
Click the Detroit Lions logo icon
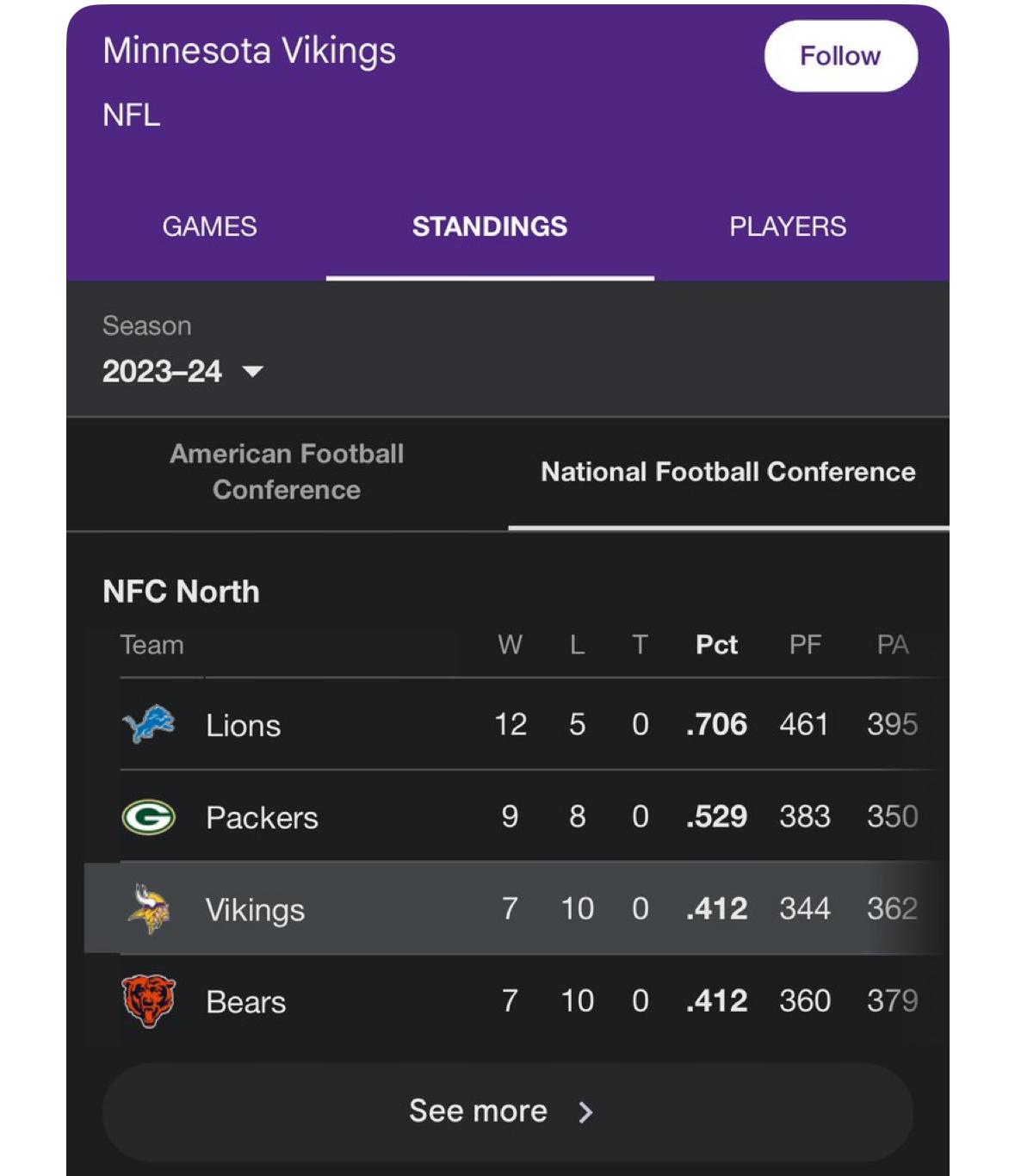pos(148,724)
